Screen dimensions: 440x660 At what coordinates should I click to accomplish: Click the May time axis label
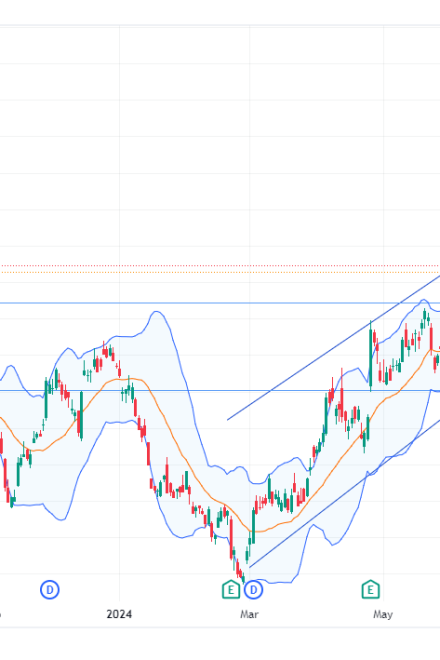[383, 615]
